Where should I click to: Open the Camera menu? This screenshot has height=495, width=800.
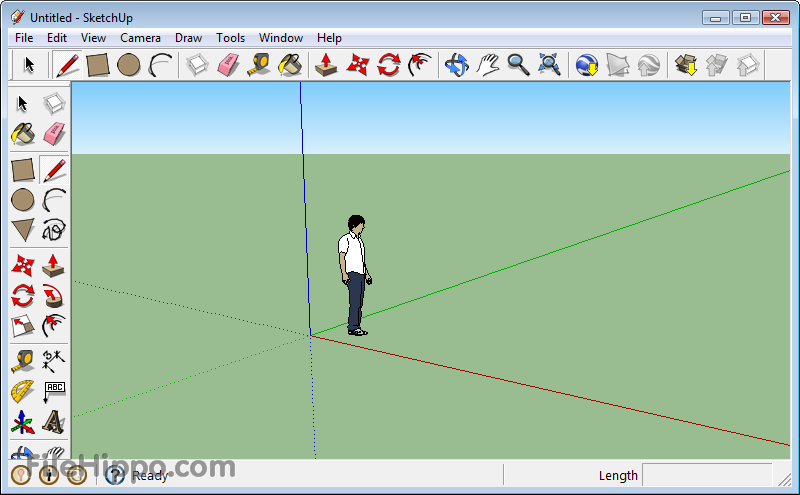point(140,38)
